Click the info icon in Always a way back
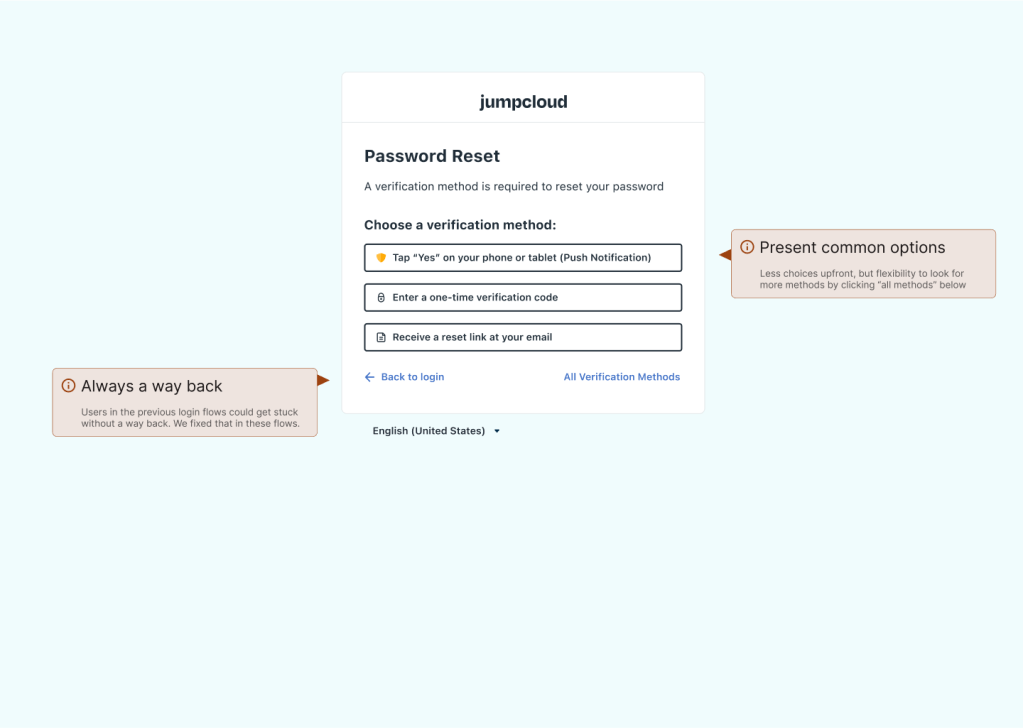The height and width of the screenshot is (728, 1023). coord(69,386)
